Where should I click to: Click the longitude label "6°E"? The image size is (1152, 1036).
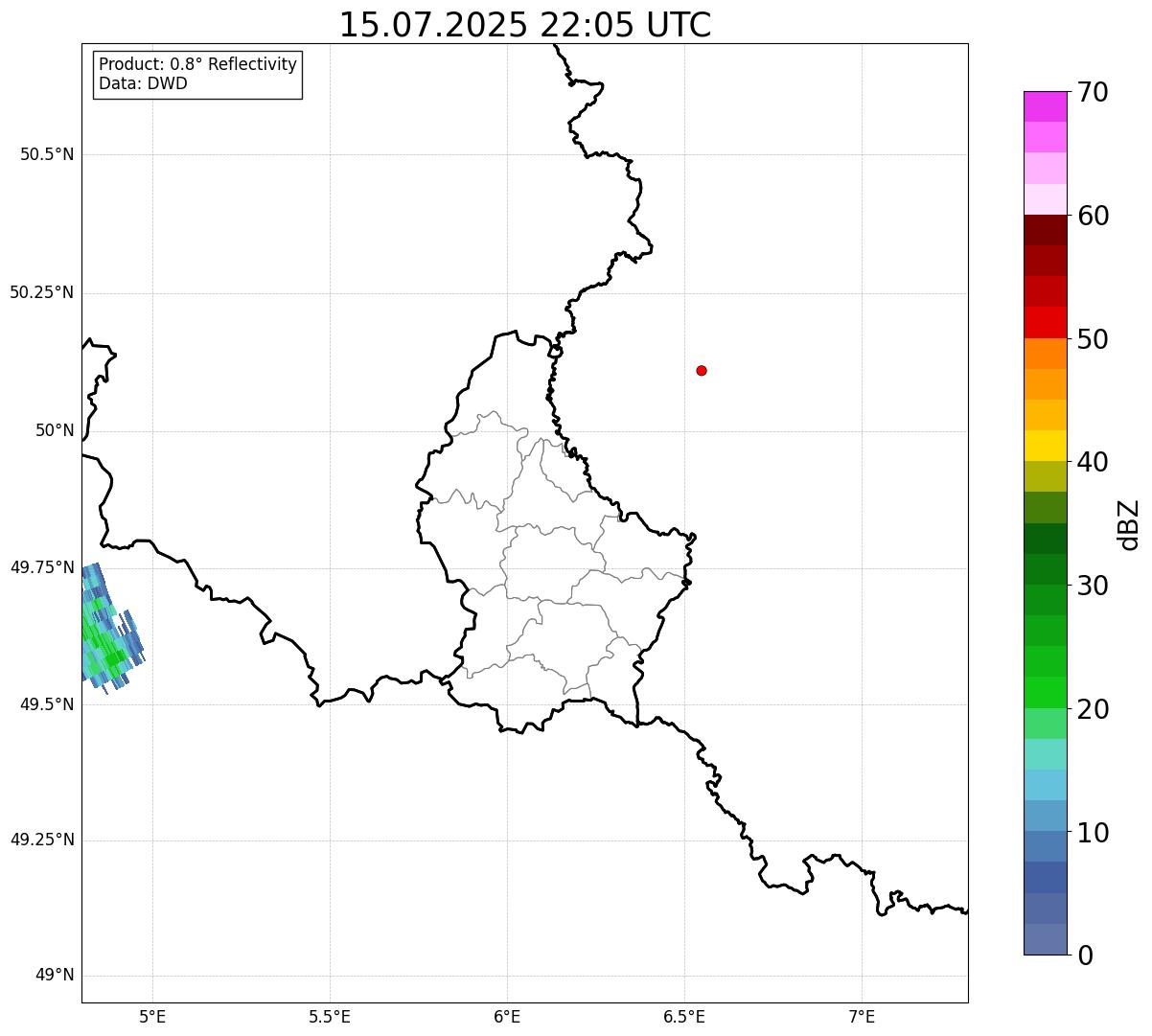tap(507, 1016)
